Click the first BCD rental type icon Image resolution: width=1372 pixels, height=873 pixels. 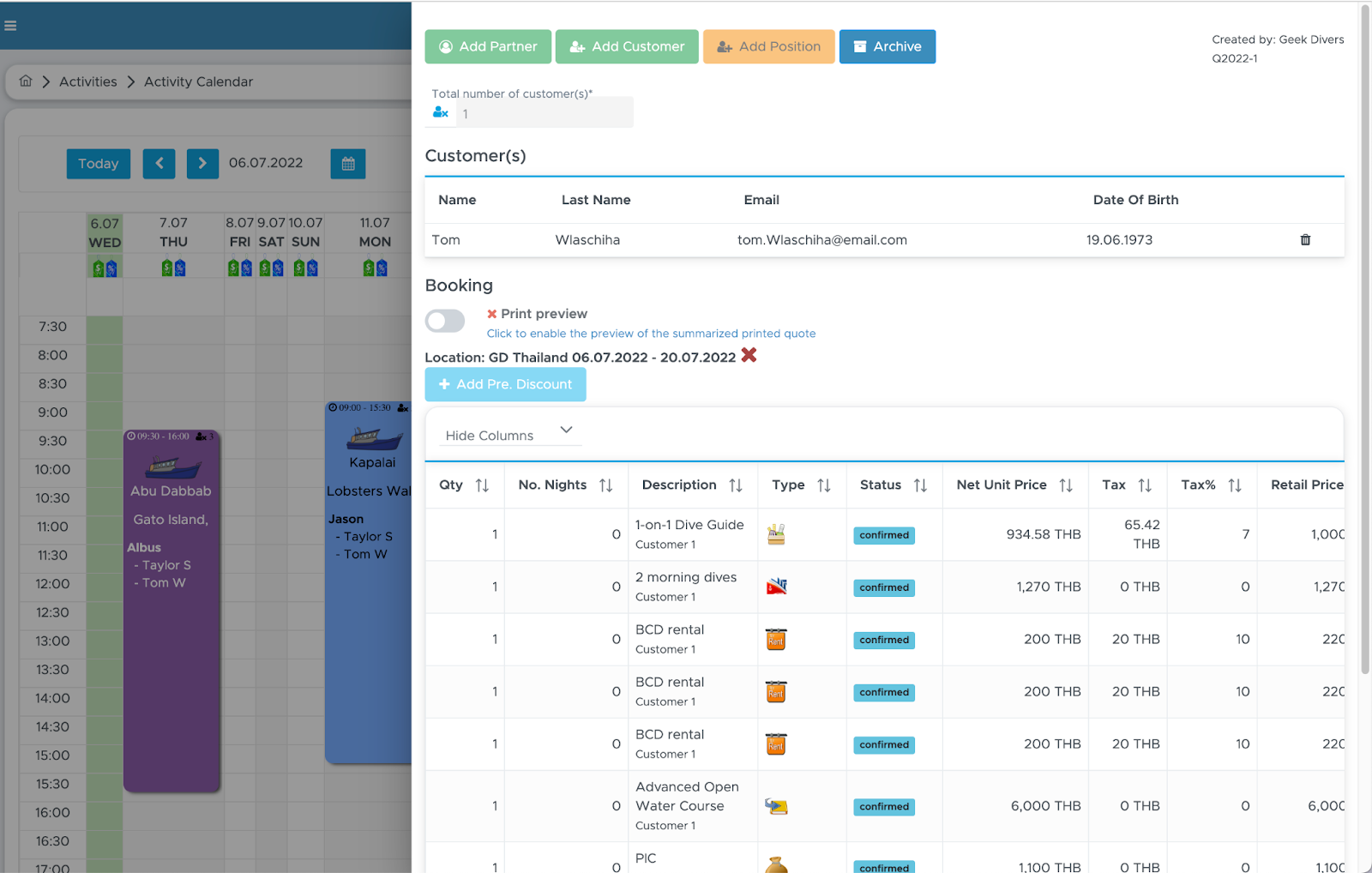(x=776, y=640)
